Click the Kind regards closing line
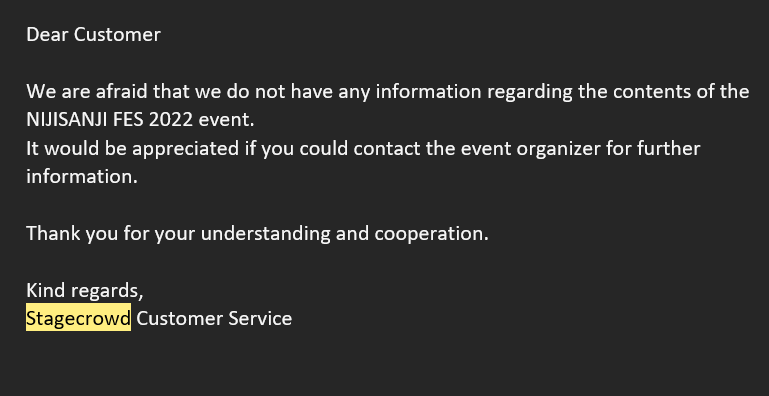 coord(84,290)
